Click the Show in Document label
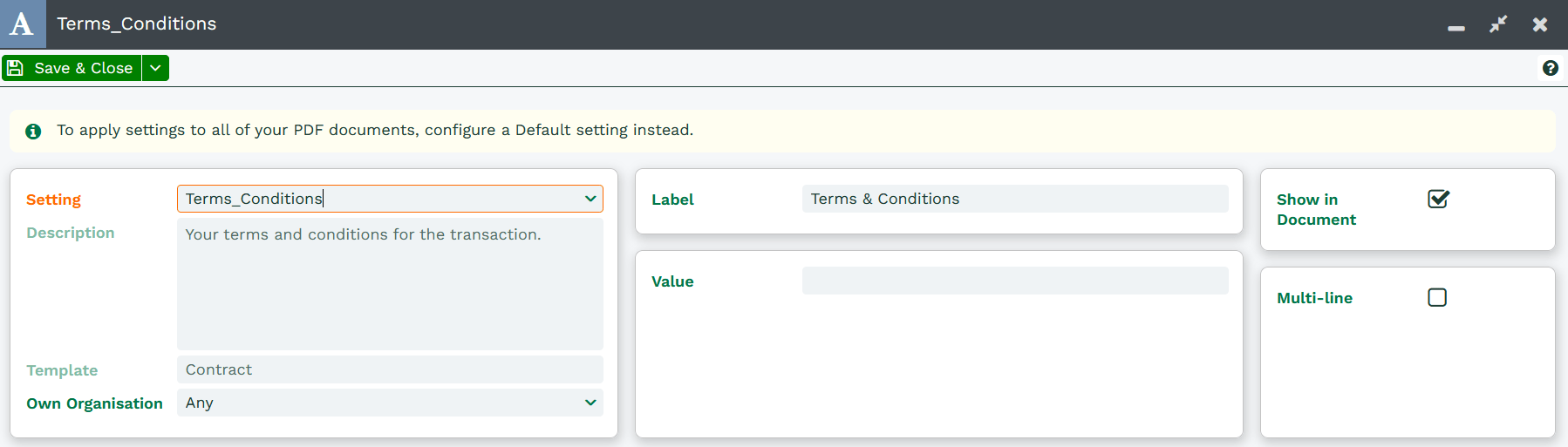This screenshot has height=447, width=1568. point(1316,209)
